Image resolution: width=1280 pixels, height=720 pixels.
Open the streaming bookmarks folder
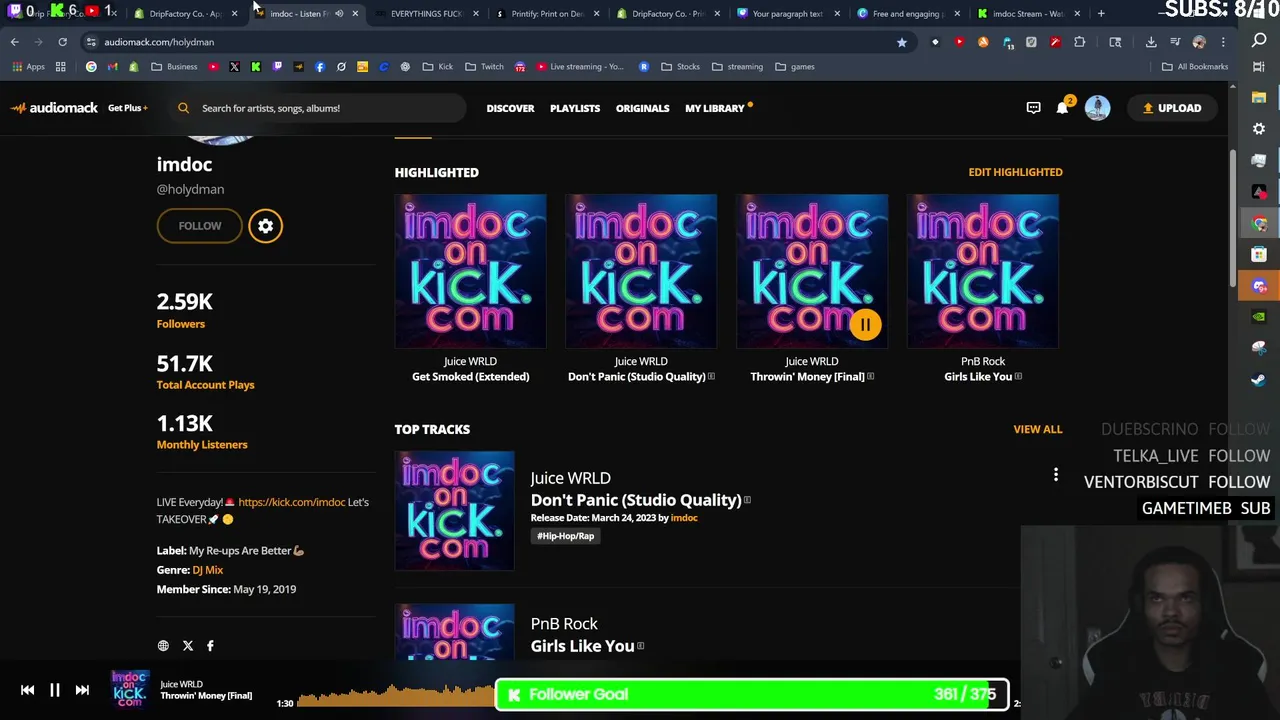(x=737, y=67)
